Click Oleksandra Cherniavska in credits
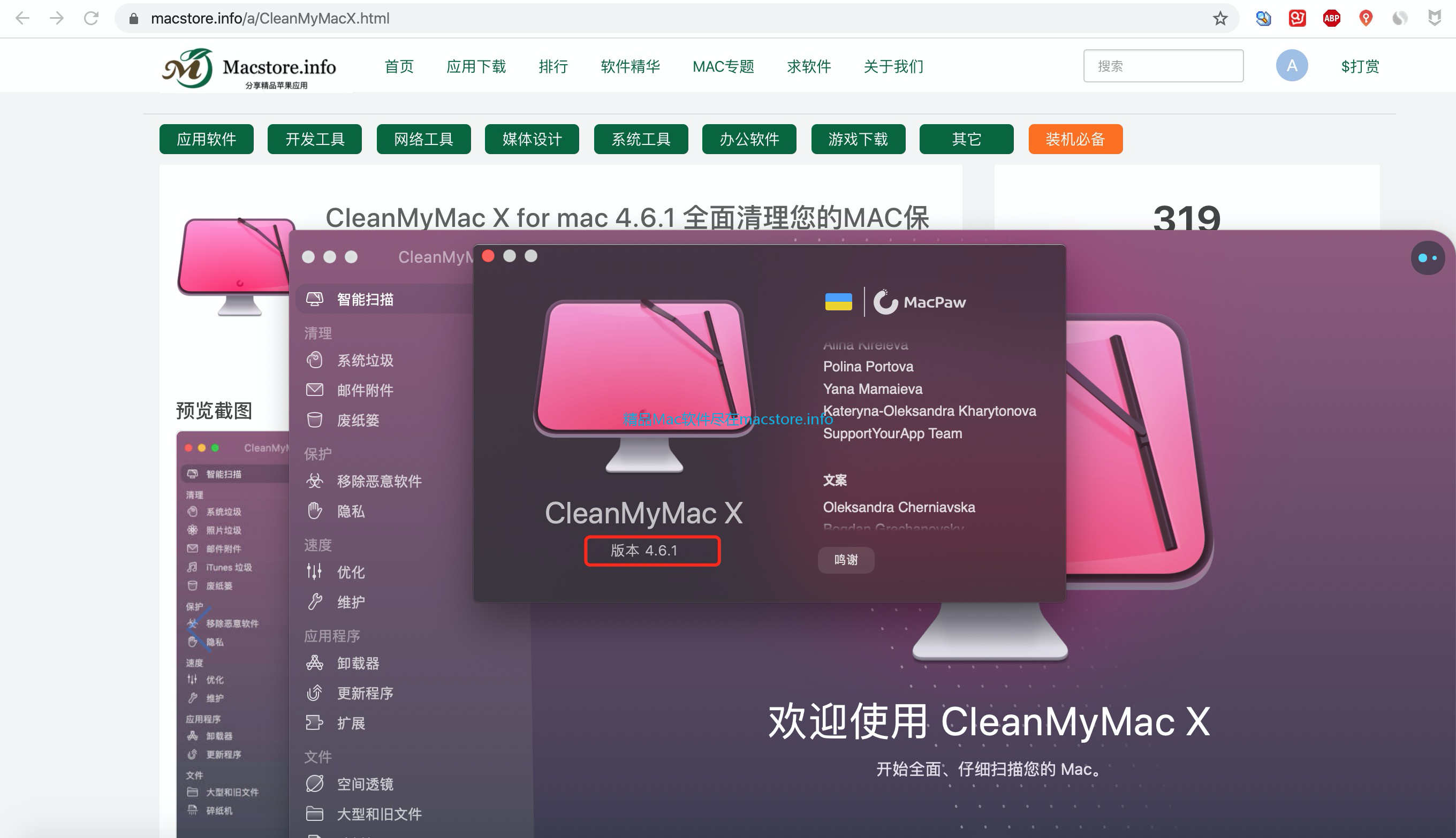1456x838 pixels. (x=899, y=507)
